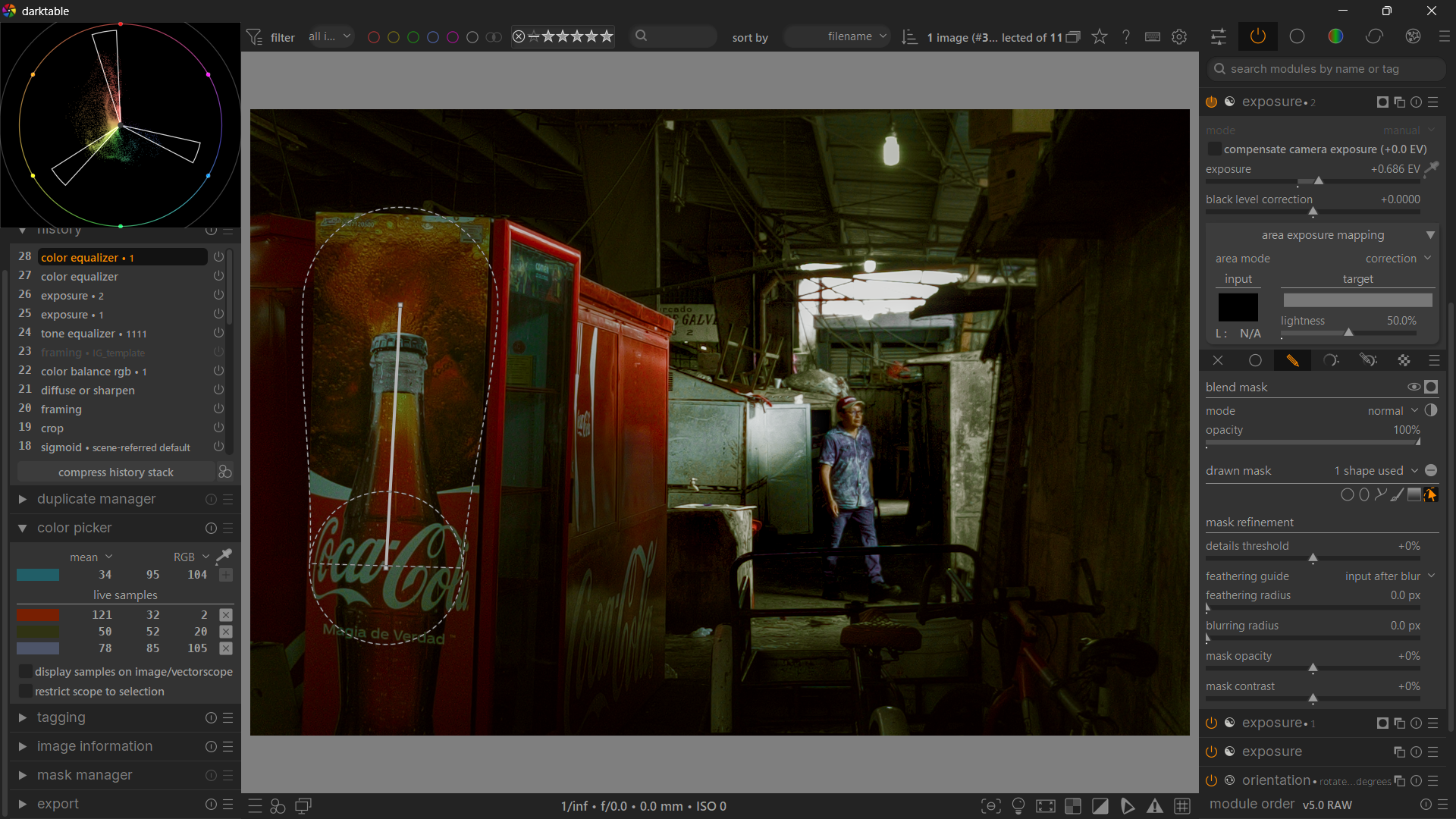Toggle gamut check warning icon
Viewport: 1456px width, 819px height.
pyautogui.click(x=1154, y=806)
